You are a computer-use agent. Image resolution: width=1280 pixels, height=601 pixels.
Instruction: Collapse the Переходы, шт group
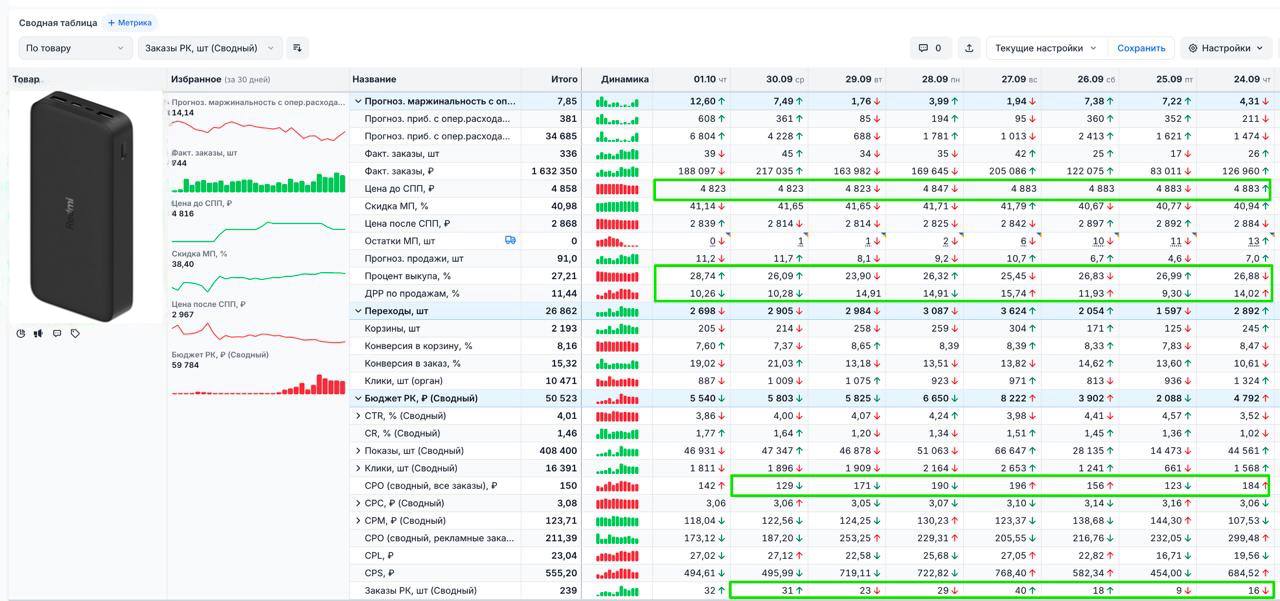tap(359, 311)
